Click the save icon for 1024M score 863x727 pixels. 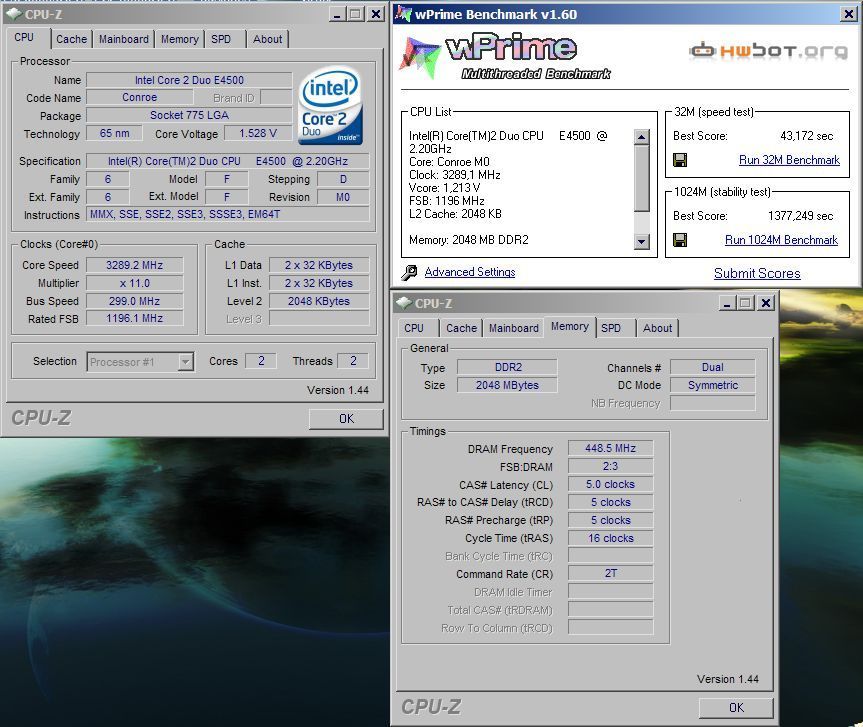(x=680, y=240)
